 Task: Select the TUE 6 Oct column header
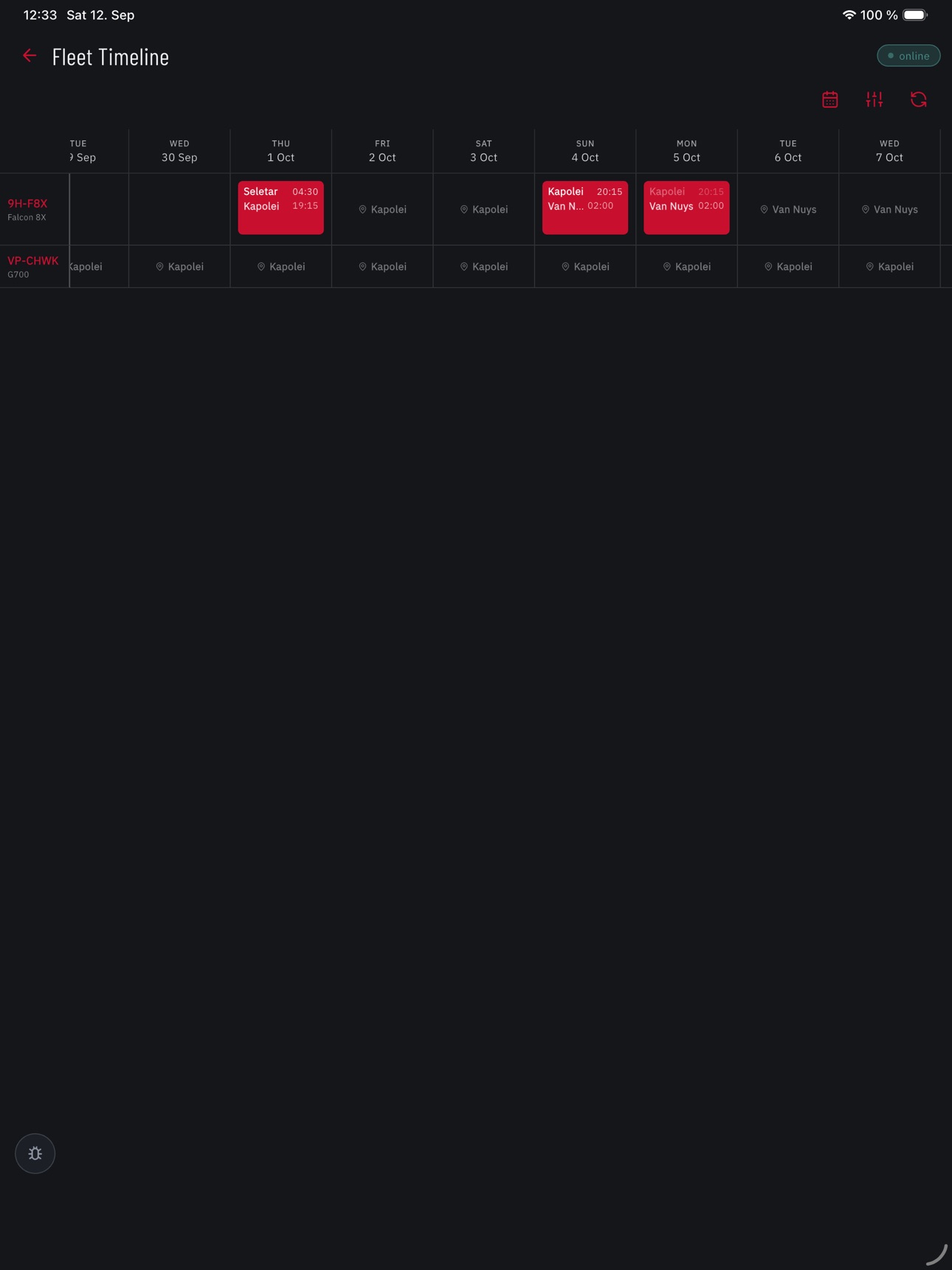click(x=788, y=151)
